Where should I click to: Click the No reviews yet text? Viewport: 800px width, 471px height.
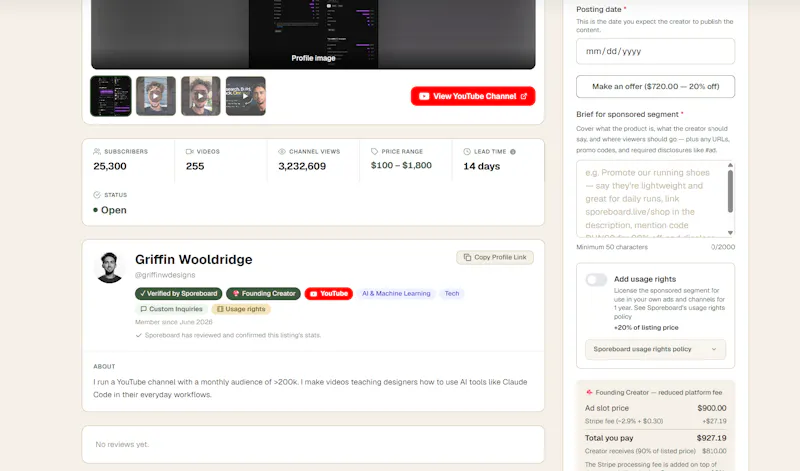[122, 444]
